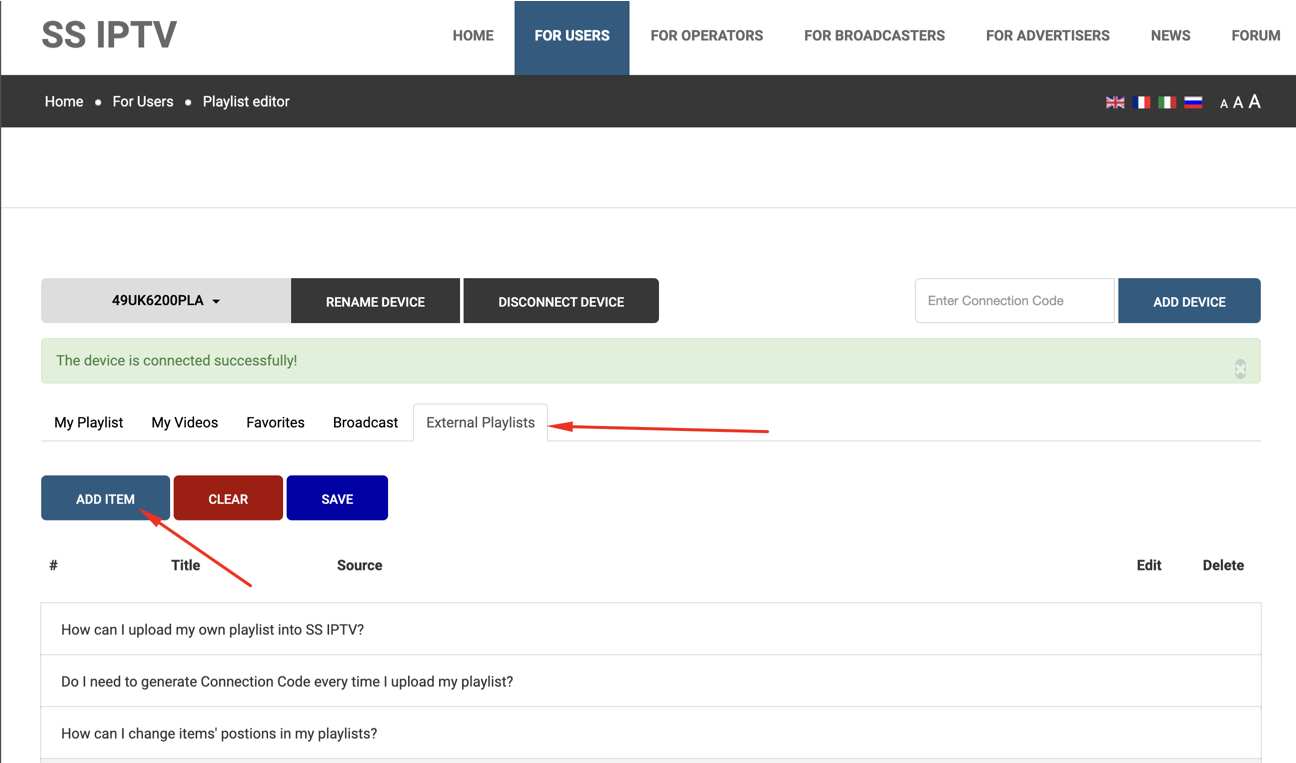Viewport: 1296px width, 763px height.
Task: Switch to the My Videos tab
Action: coord(185,423)
